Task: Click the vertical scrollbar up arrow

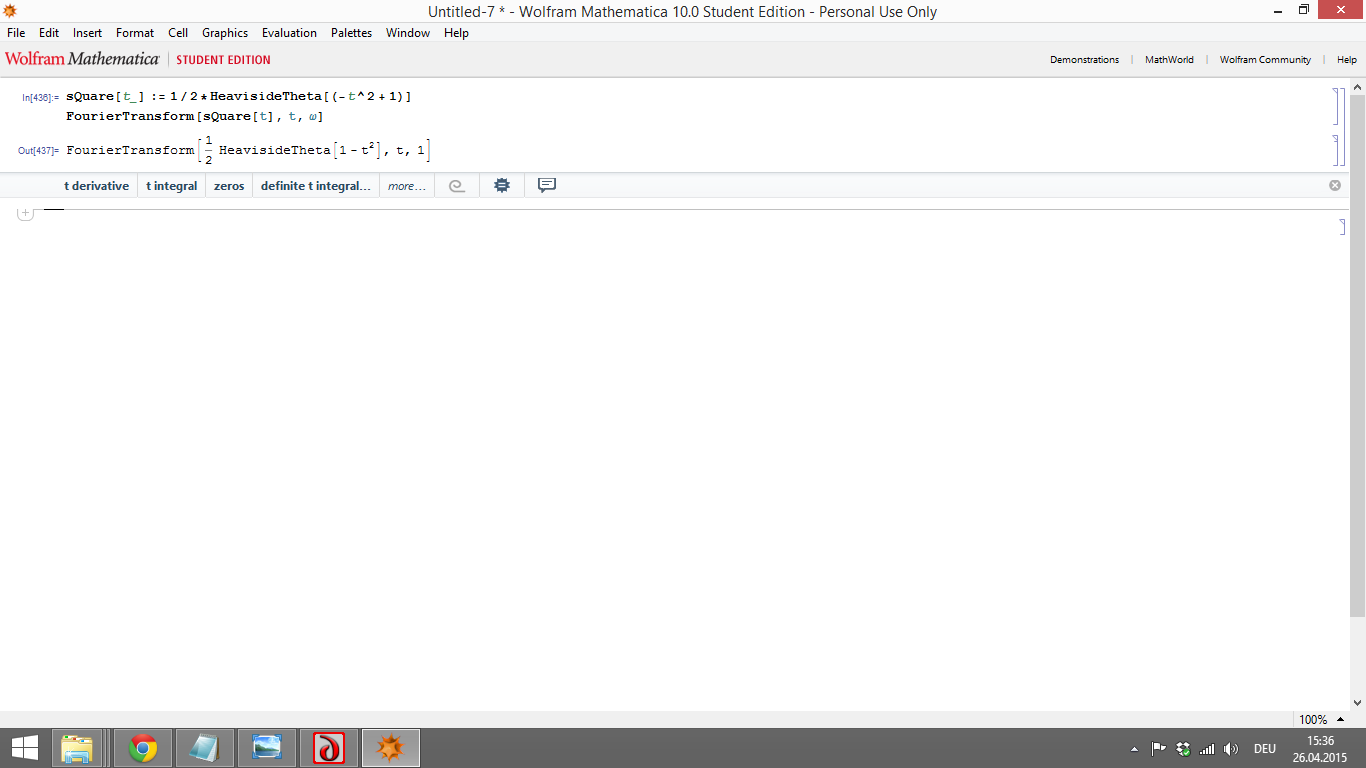Action: click(1357, 87)
